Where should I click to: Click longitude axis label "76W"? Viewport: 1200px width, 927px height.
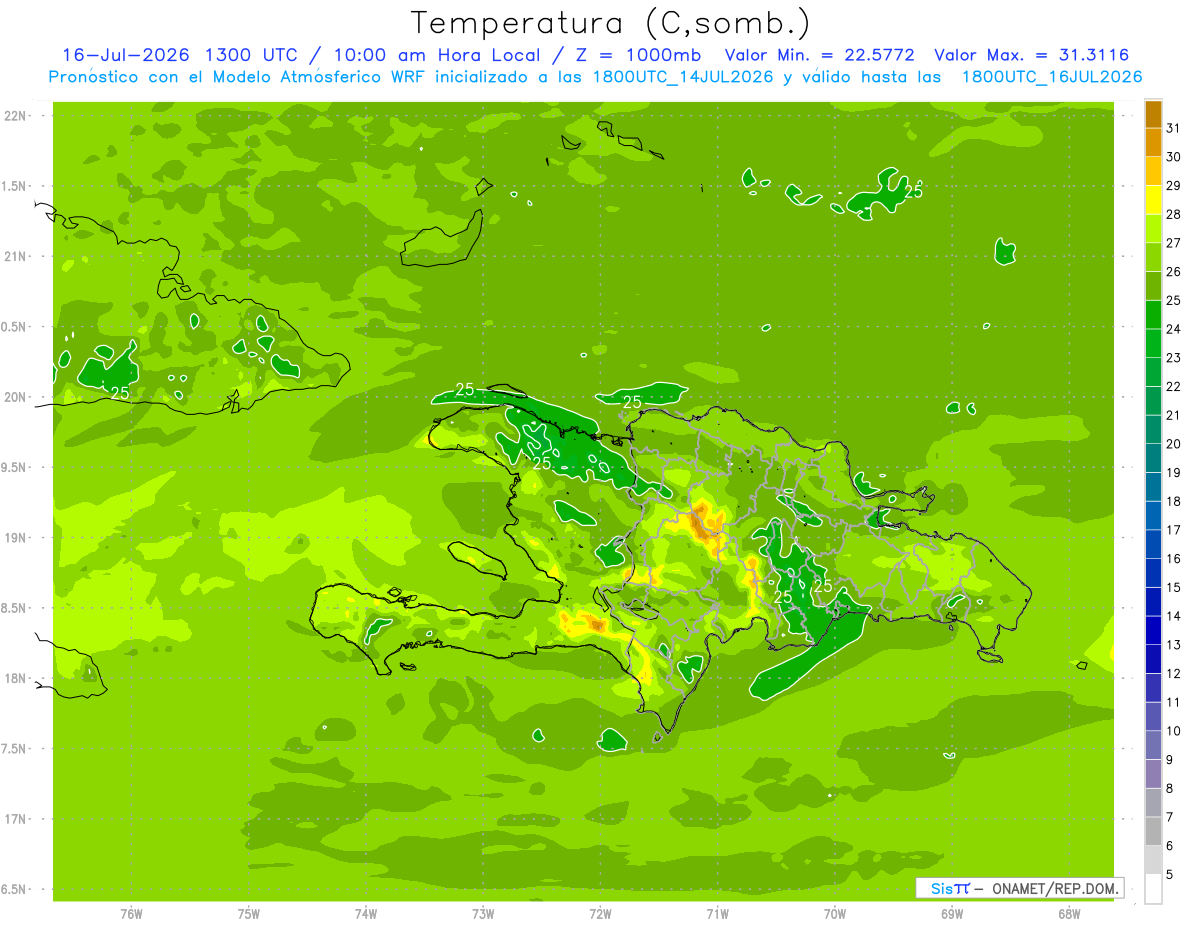click(131, 913)
